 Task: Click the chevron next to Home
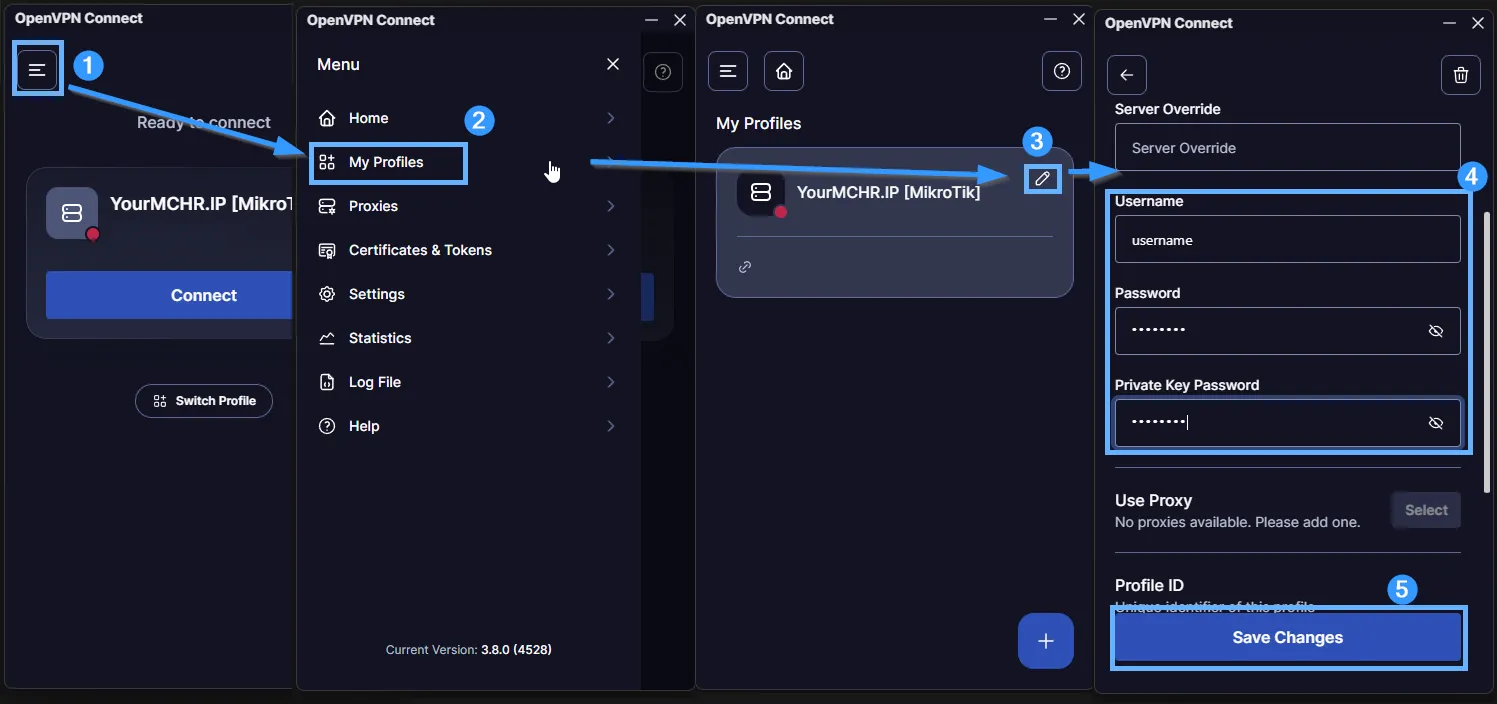click(x=610, y=118)
